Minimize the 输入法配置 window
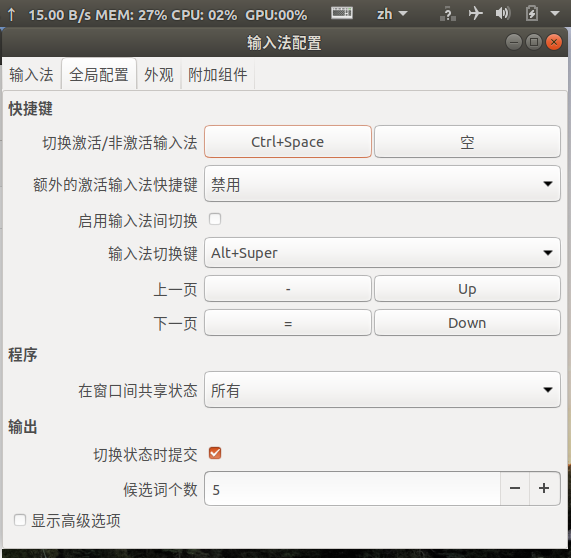Screen dimensions: 571x558 pyautogui.click(x=514, y=43)
